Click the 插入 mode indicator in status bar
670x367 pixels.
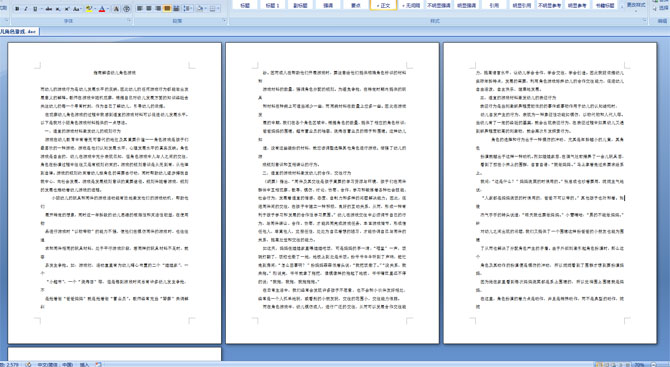tap(84, 364)
